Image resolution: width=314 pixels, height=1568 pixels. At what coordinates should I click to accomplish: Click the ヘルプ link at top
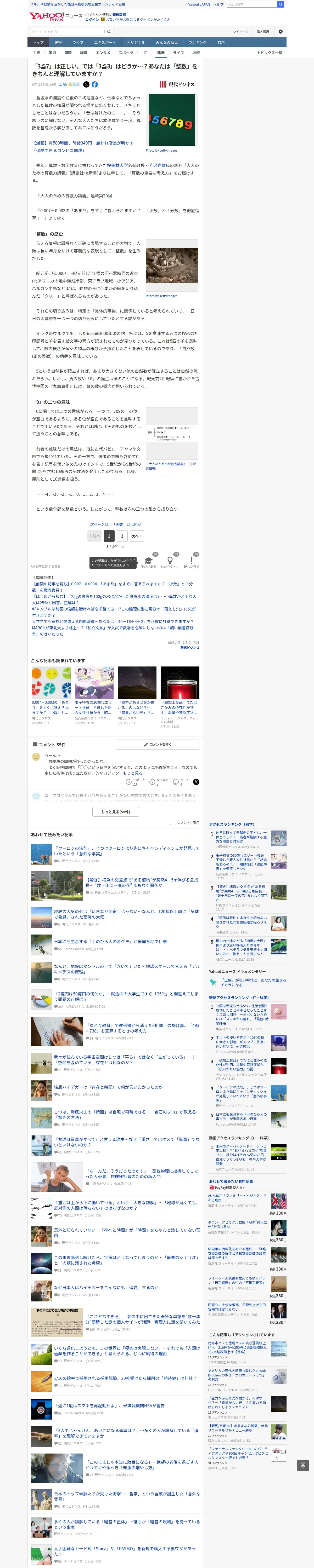[x=218, y=4]
